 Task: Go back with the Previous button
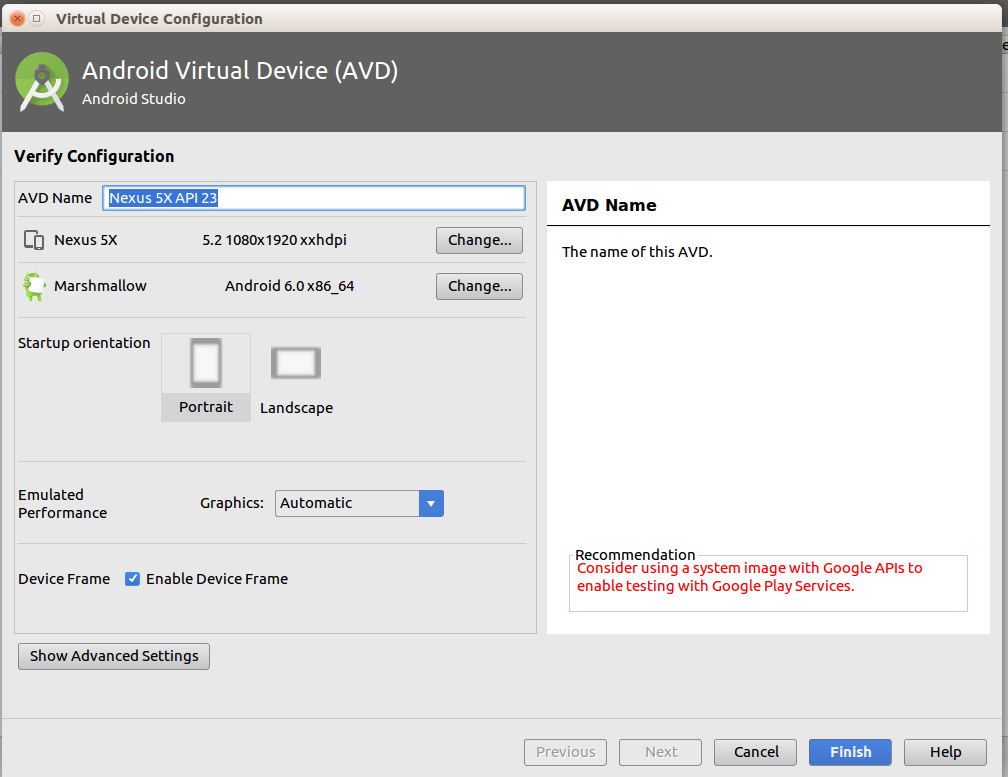[x=565, y=752]
